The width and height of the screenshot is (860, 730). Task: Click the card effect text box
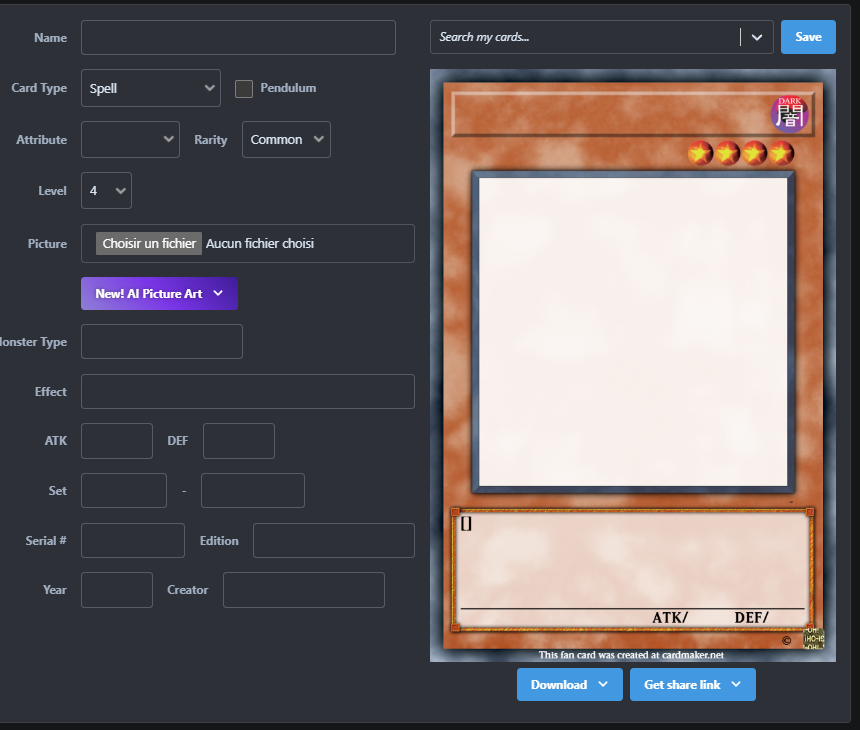pyautogui.click(x=632, y=570)
